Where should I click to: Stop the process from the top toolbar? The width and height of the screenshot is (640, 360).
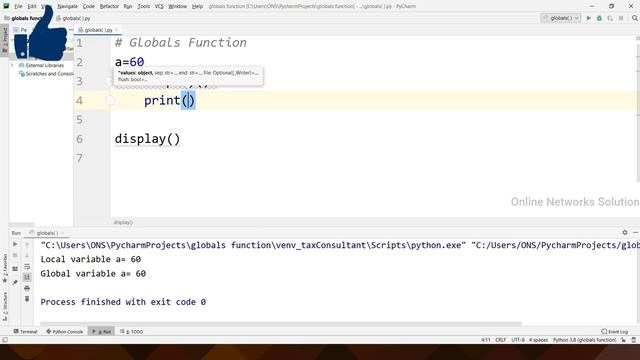click(x=621, y=18)
